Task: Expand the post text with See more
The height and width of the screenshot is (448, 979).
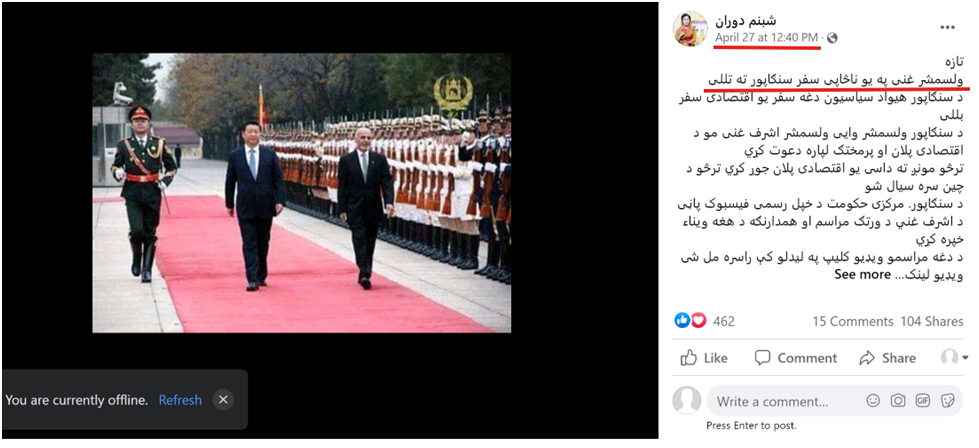Action: [x=862, y=275]
